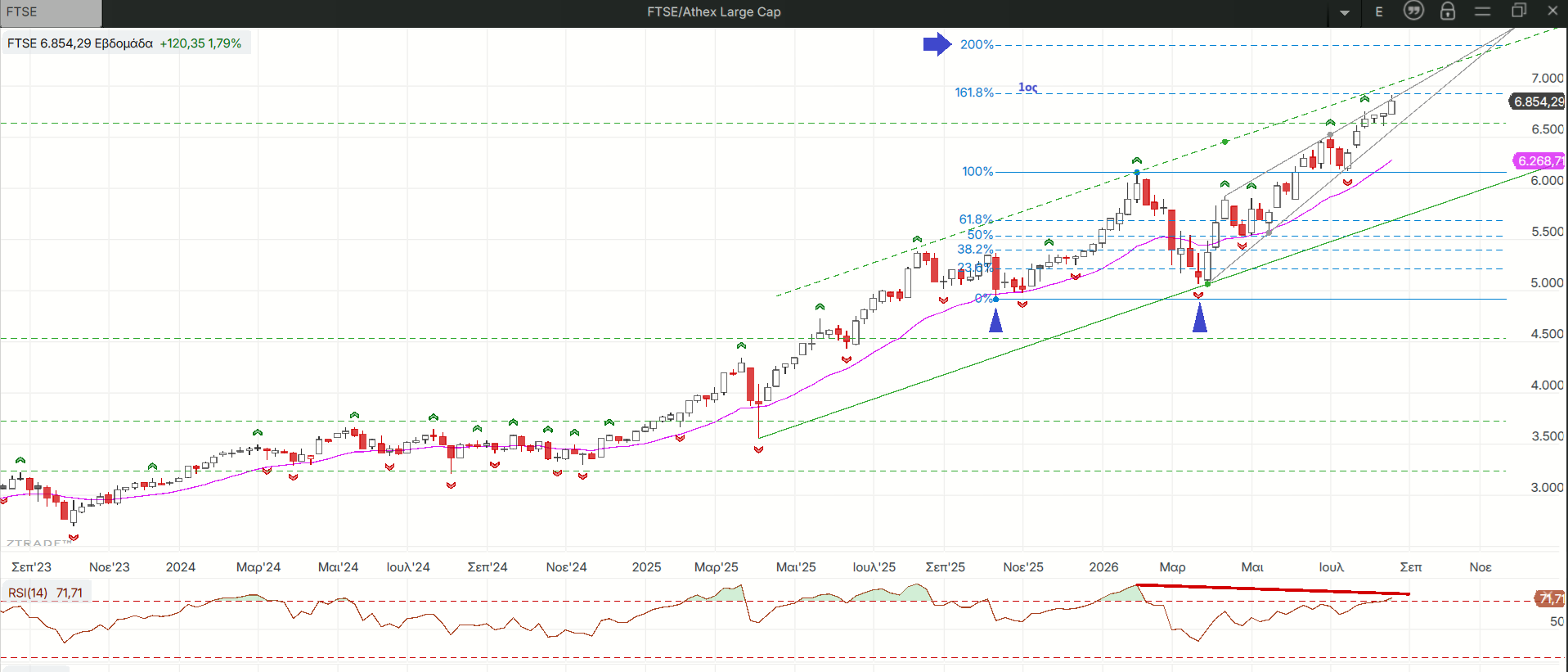The image size is (1568, 672).
Task: Click the 5.000 price axis label
Action: coord(1548,283)
